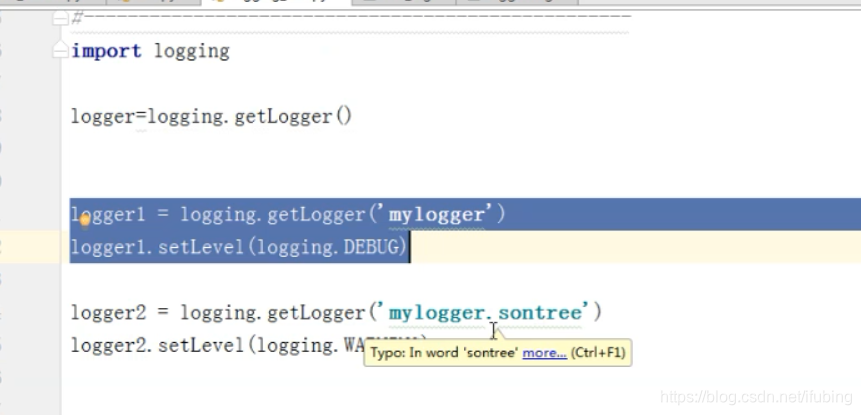The height and width of the screenshot is (415, 861).
Task: Click the 'mylogger' string in the logger1 line
Action: point(437,215)
